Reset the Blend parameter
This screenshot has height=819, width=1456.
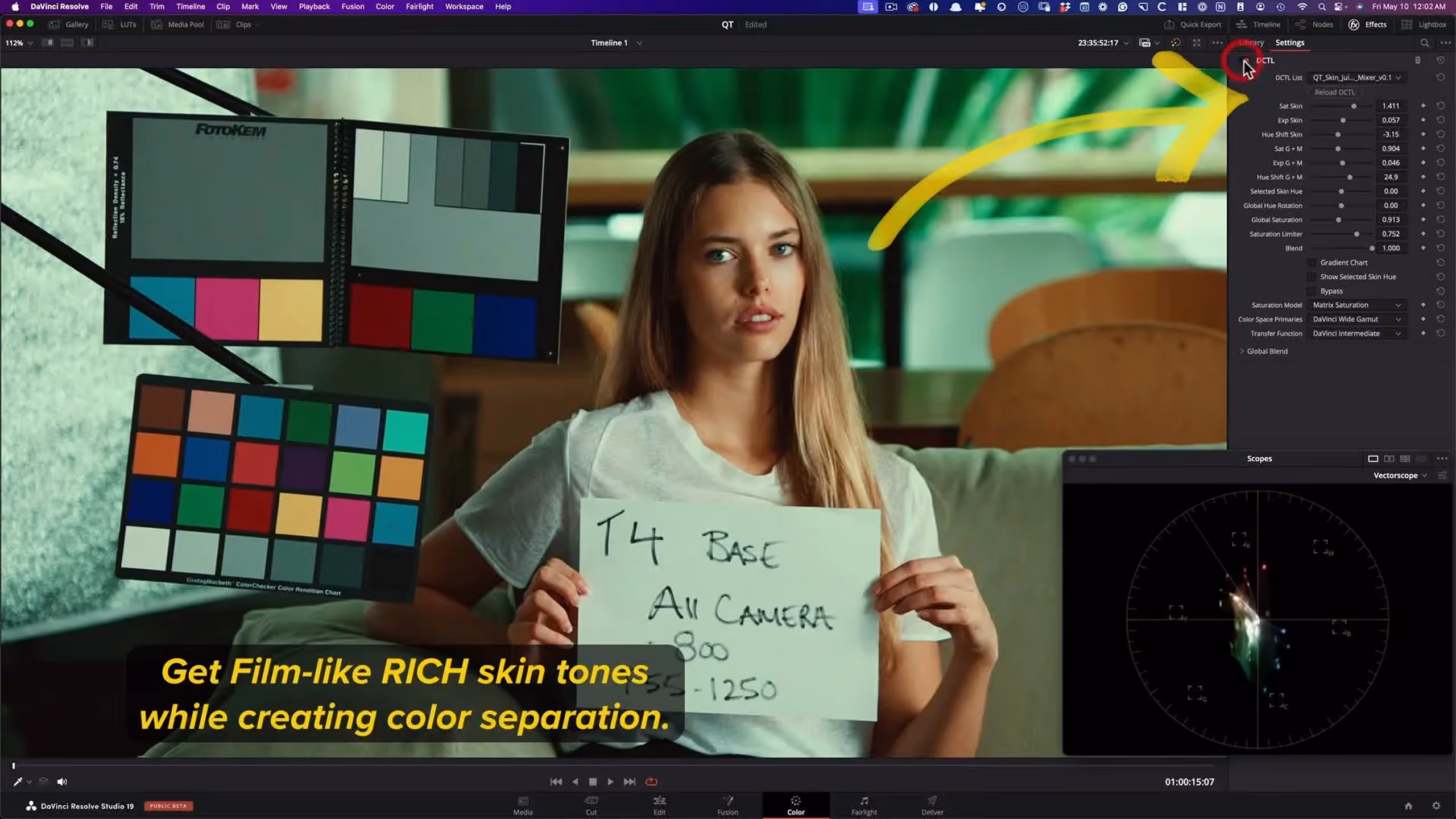1441,248
